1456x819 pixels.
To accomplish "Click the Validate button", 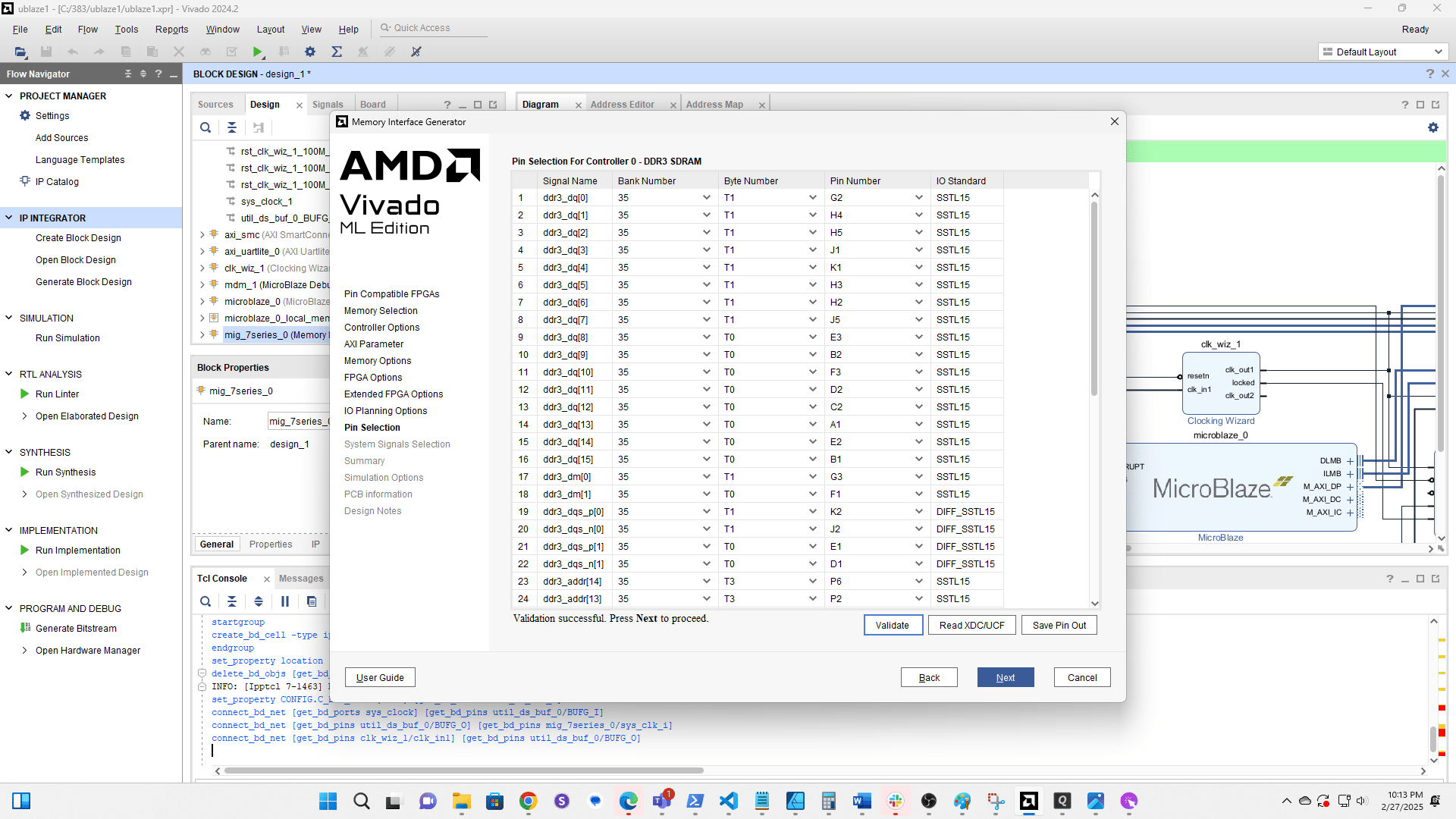I will (x=892, y=625).
